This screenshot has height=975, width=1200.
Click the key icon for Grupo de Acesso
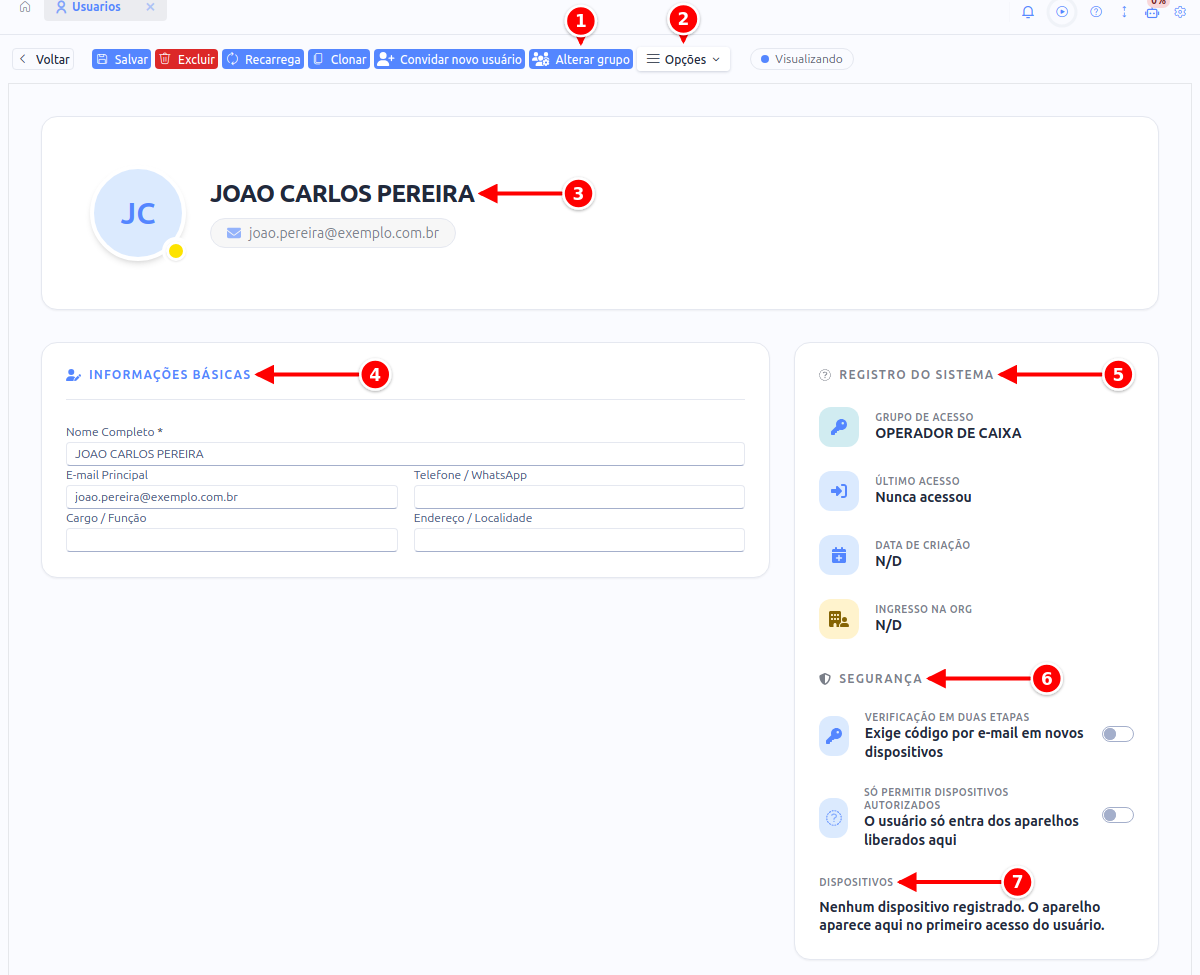tap(839, 427)
